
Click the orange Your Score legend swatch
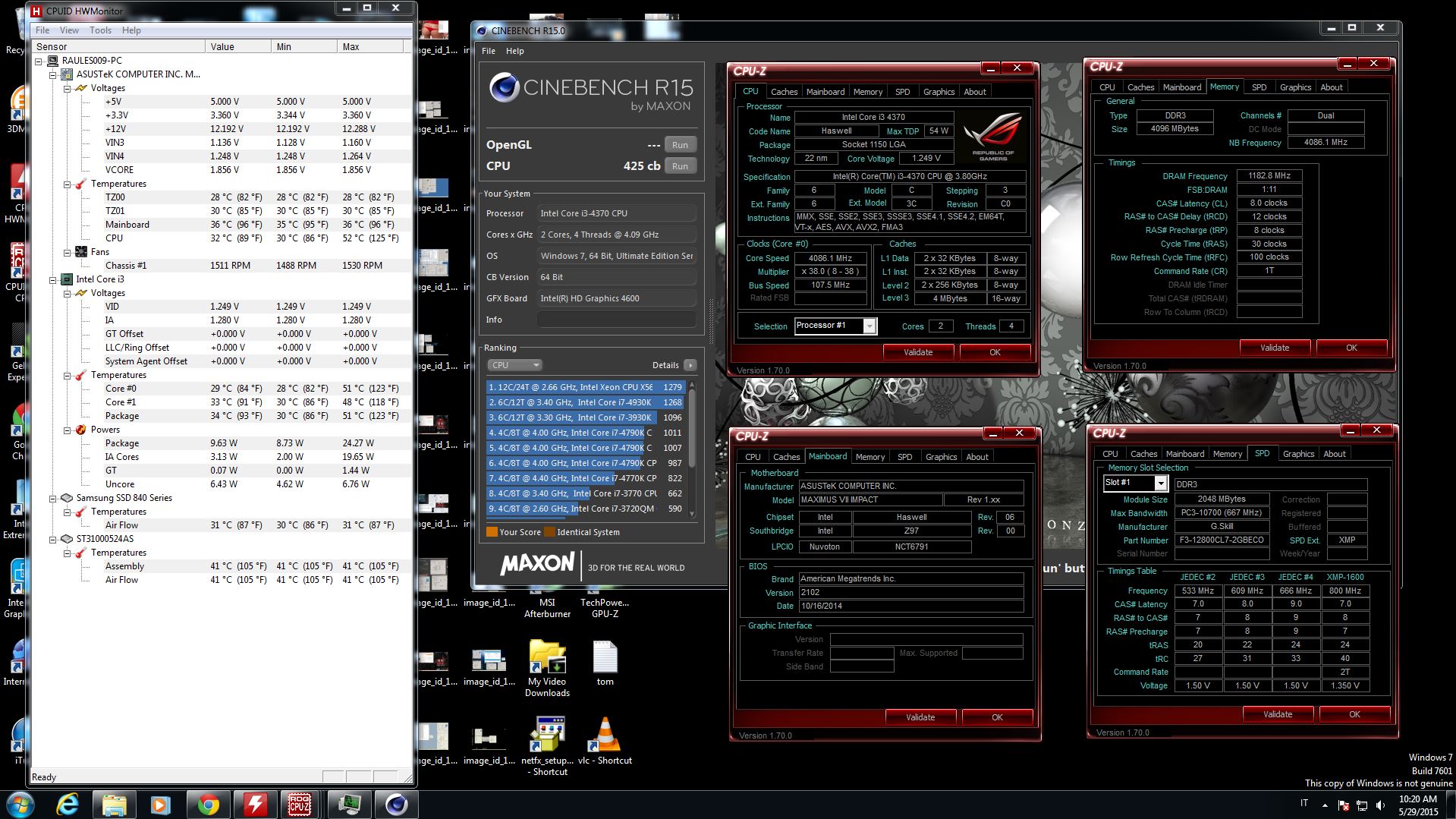[x=492, y=532]
